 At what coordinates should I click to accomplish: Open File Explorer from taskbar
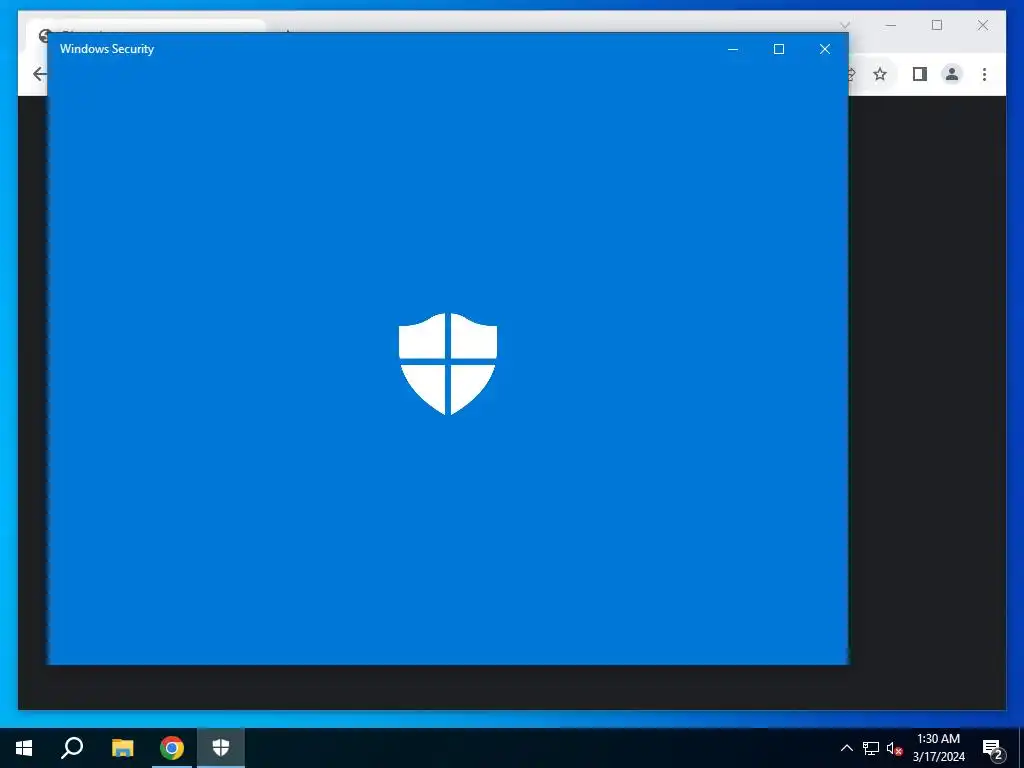(x=122, y=748)
